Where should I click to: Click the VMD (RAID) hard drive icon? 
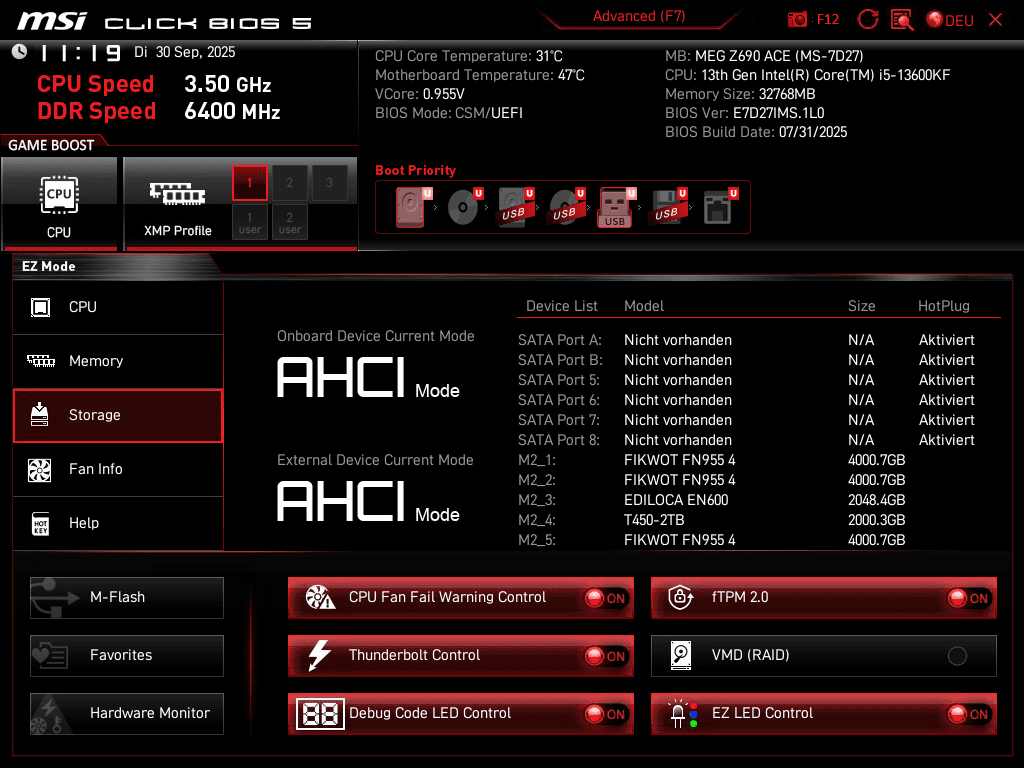681,655
